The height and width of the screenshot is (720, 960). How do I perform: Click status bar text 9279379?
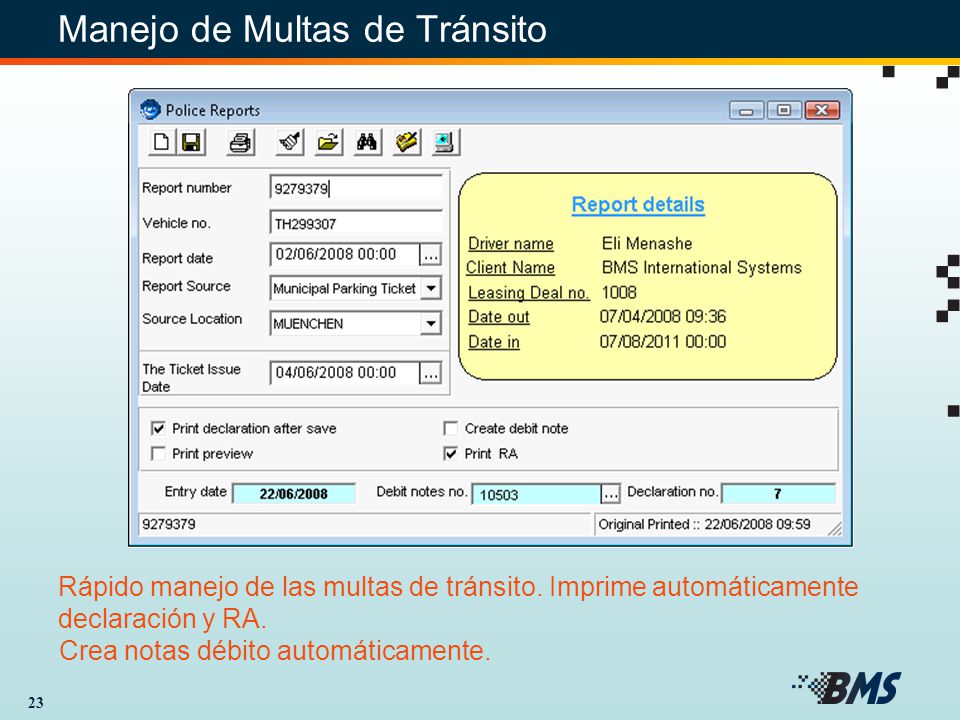(x=169, y=524)
